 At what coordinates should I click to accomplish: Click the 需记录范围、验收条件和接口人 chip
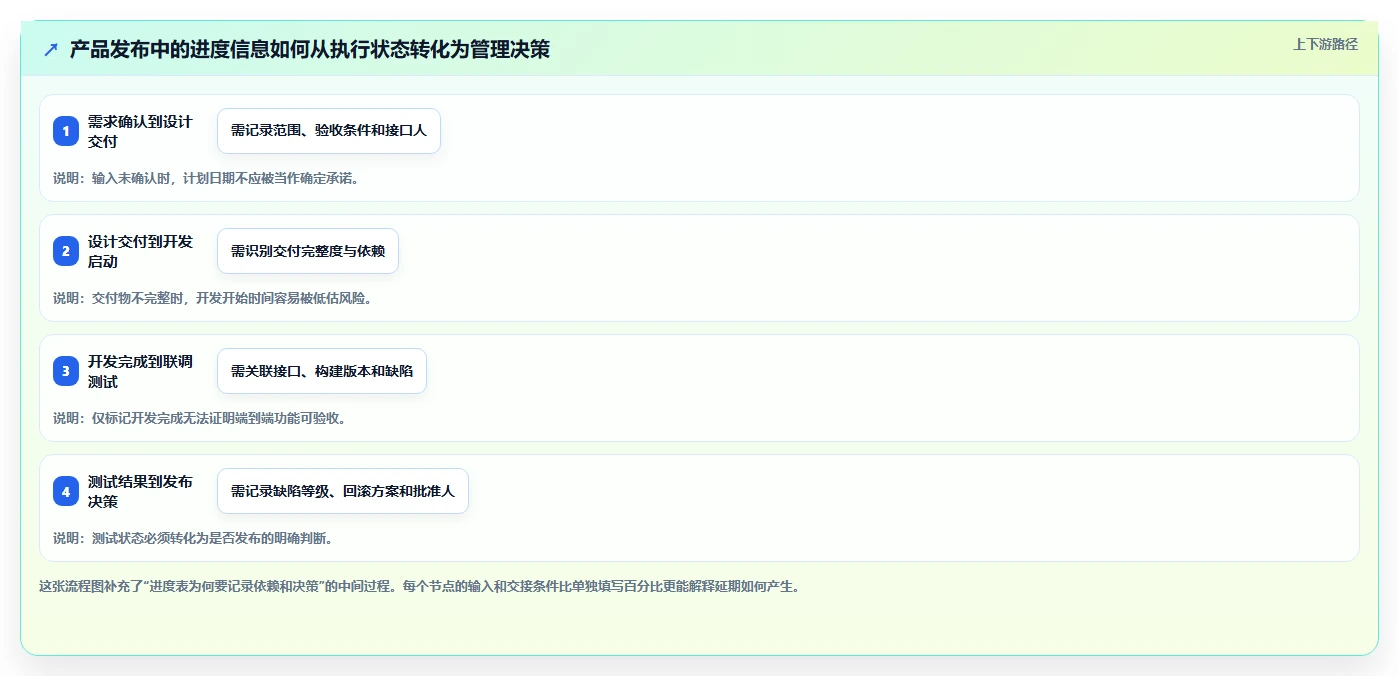click(329, 131)
